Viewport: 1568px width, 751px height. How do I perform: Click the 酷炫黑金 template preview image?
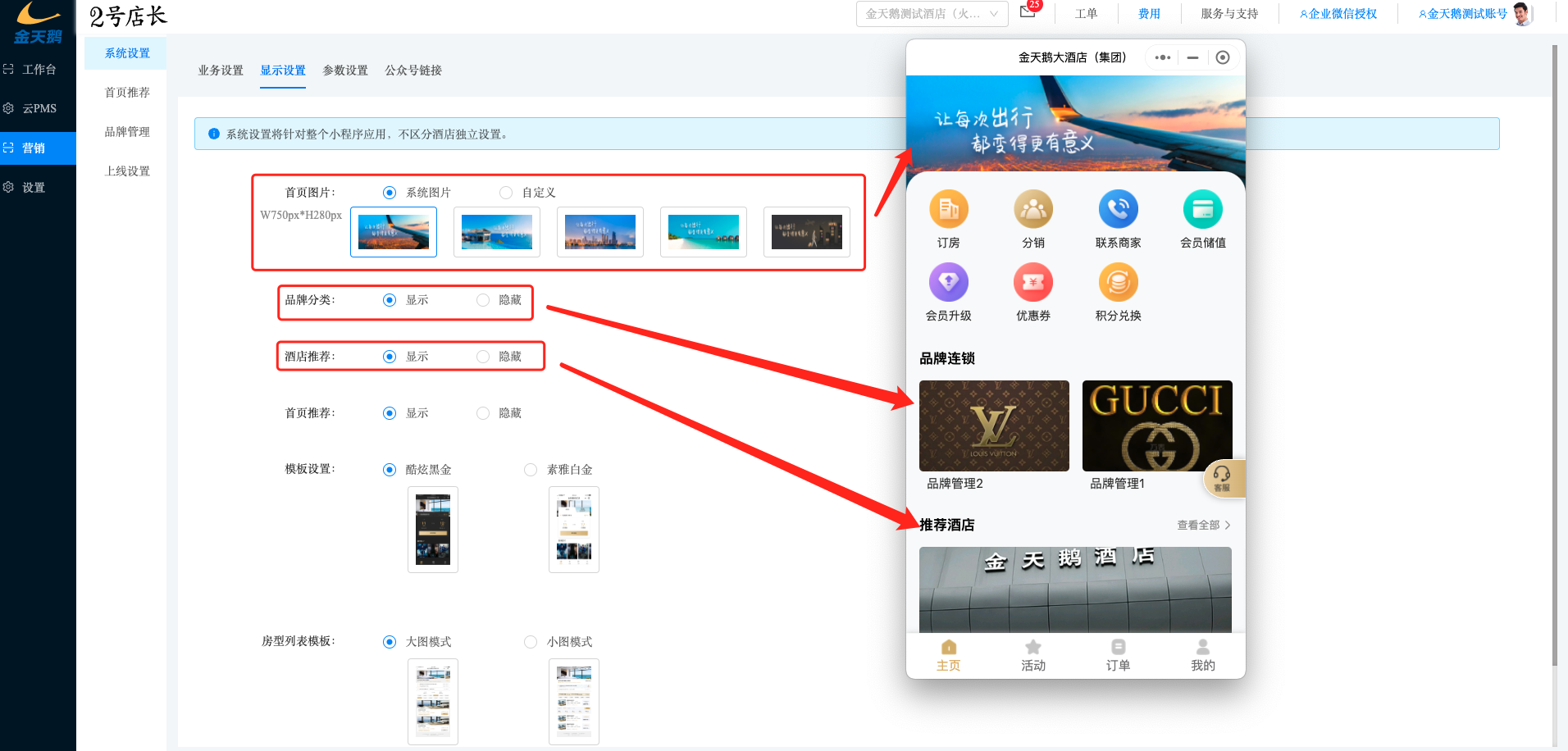pyautogui.click(x=433, y=530)
